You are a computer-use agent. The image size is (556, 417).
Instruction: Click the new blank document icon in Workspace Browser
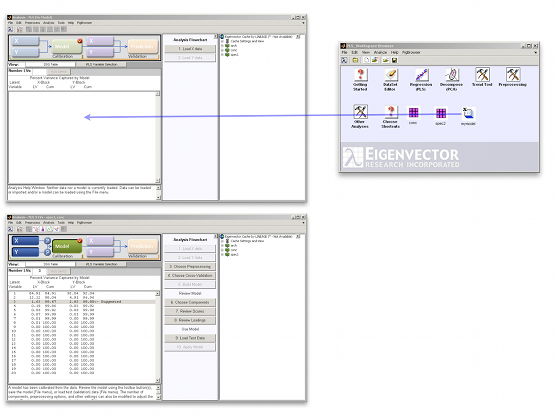367,60
